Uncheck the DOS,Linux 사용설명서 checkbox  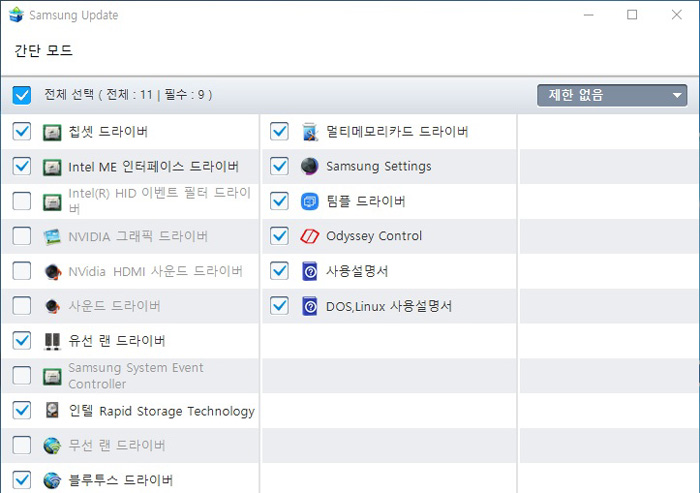(280, 306)
